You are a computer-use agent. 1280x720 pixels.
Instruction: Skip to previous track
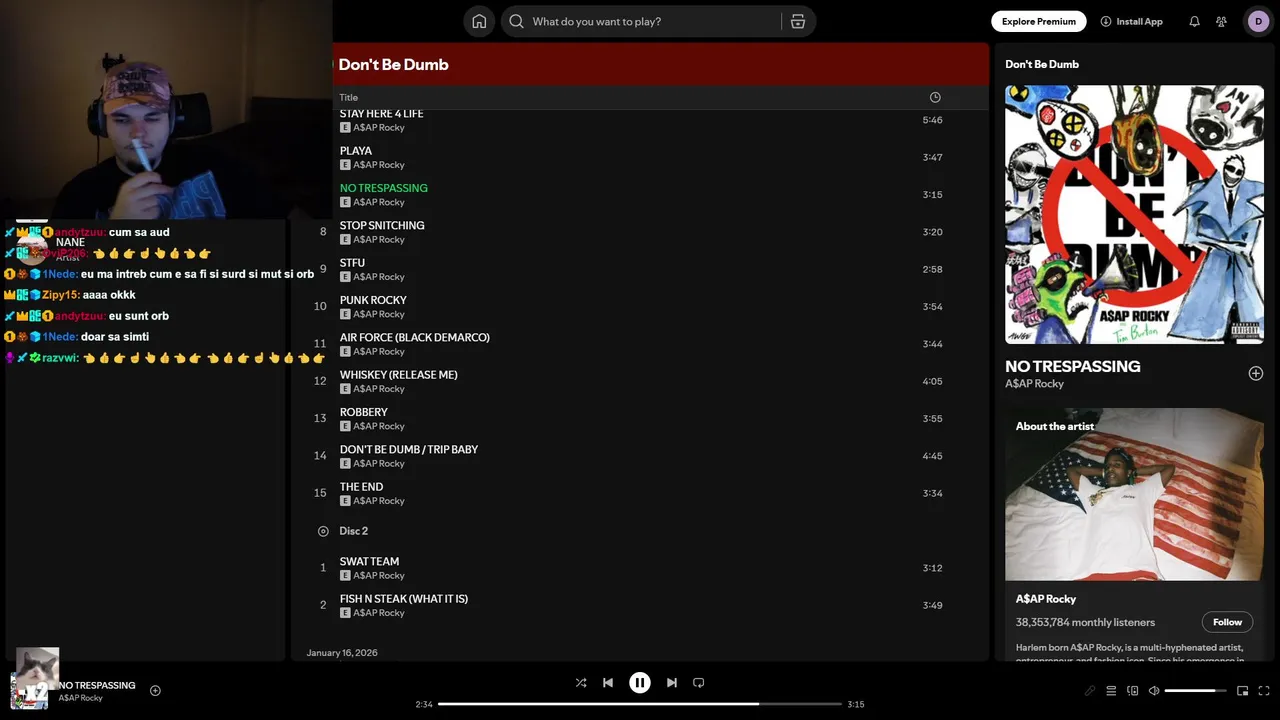coord(607,683)
